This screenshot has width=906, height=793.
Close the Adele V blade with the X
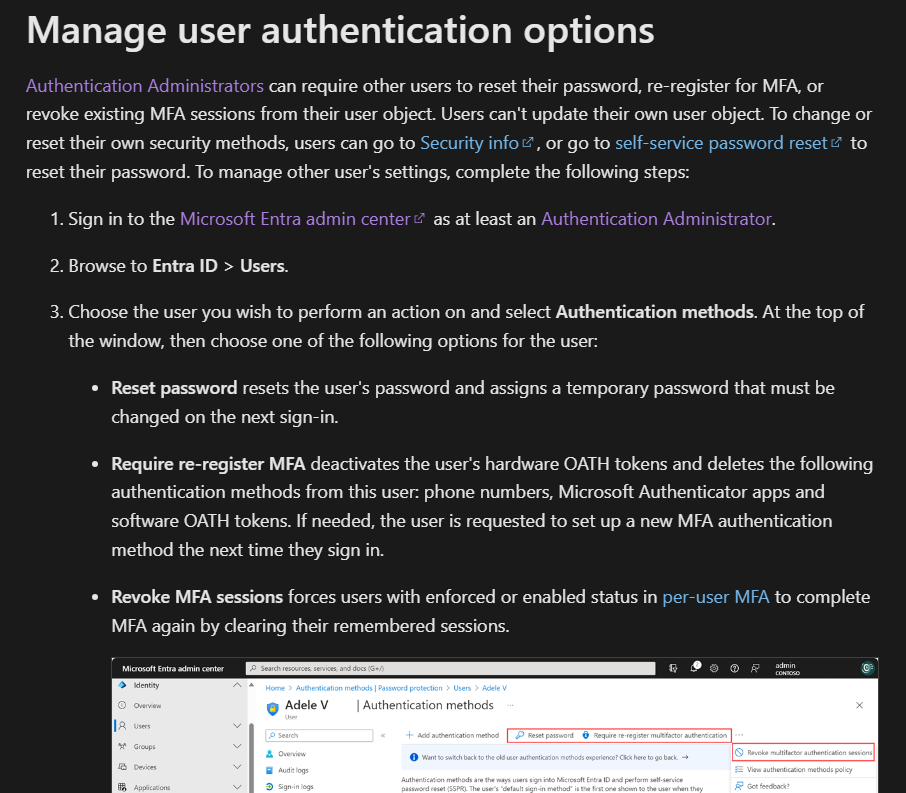[x=859, y=705]
